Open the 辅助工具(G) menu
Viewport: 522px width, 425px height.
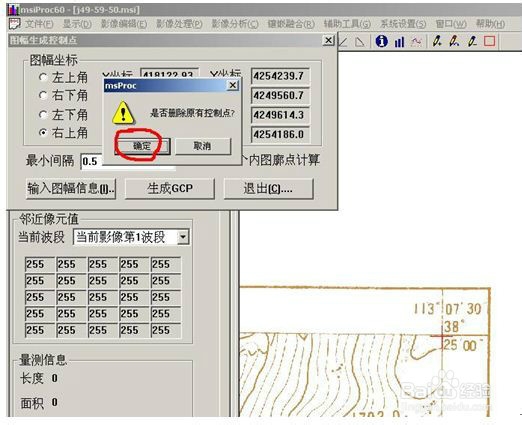click(x=347, y=24)
